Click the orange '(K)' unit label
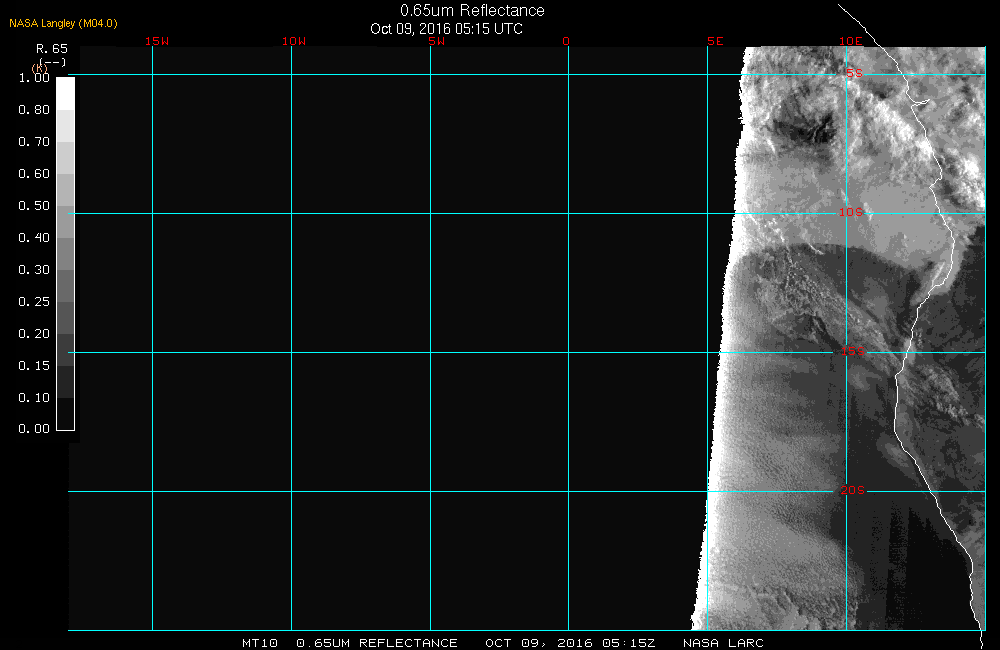Viewport: 1000px width, 650px height. coord(40,68)
